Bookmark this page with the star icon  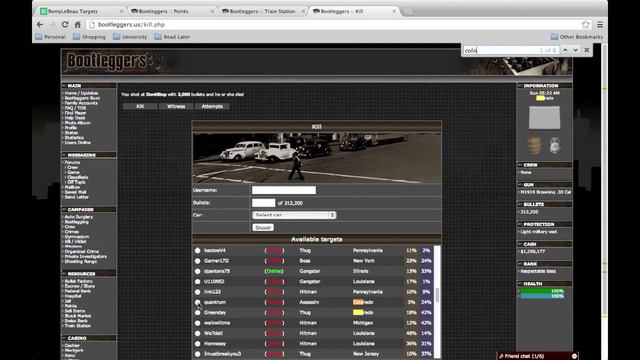point(586,24)
